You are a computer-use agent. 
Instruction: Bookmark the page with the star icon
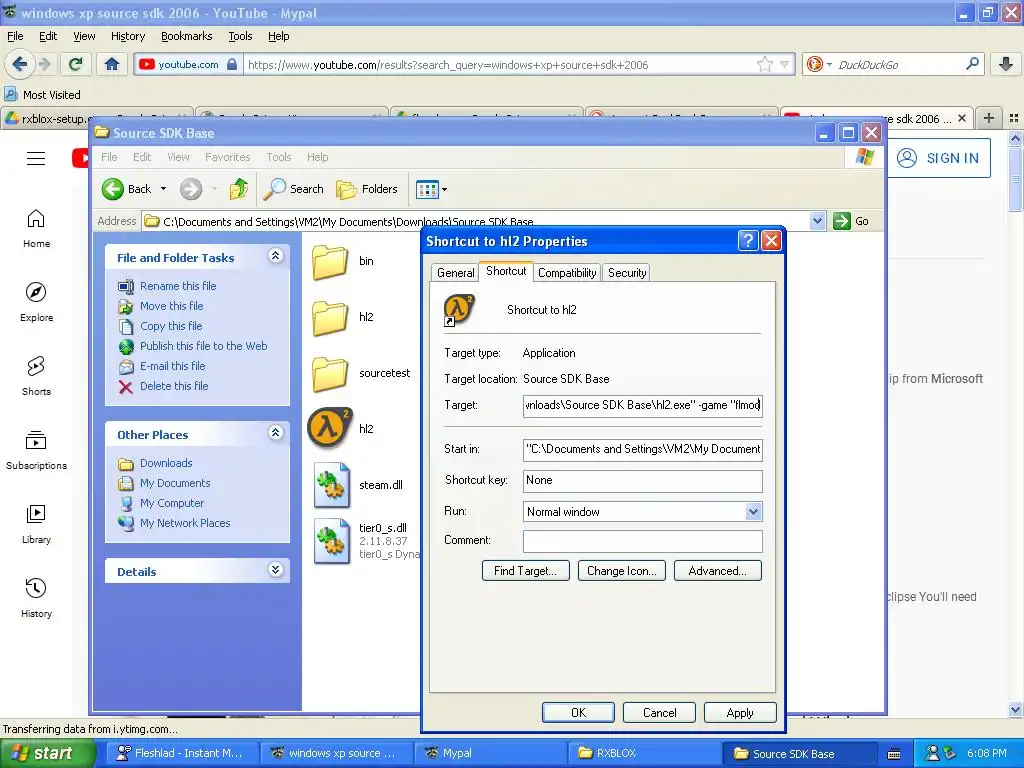pyautogui.click(x=764, y=64)
